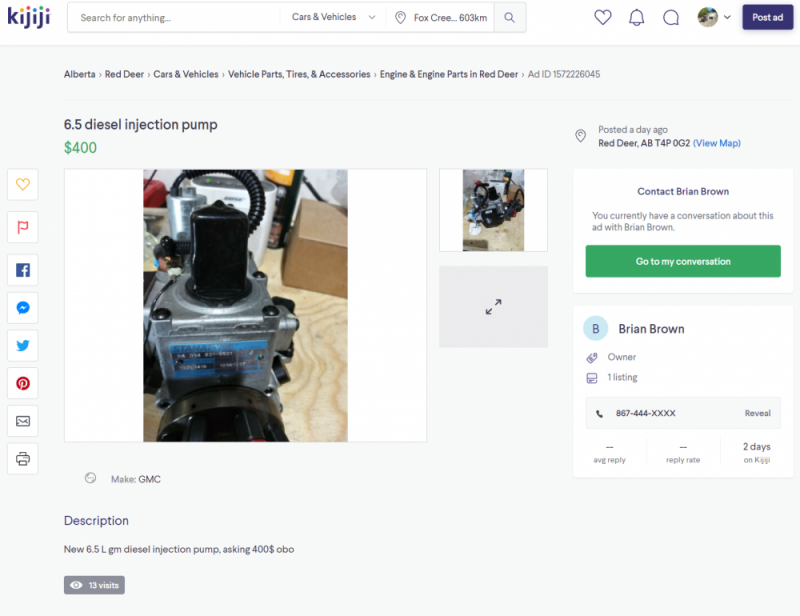This screenshot has width=800, height=616.
Task: Open favourites heart icon in header
Action: (602, 17)
